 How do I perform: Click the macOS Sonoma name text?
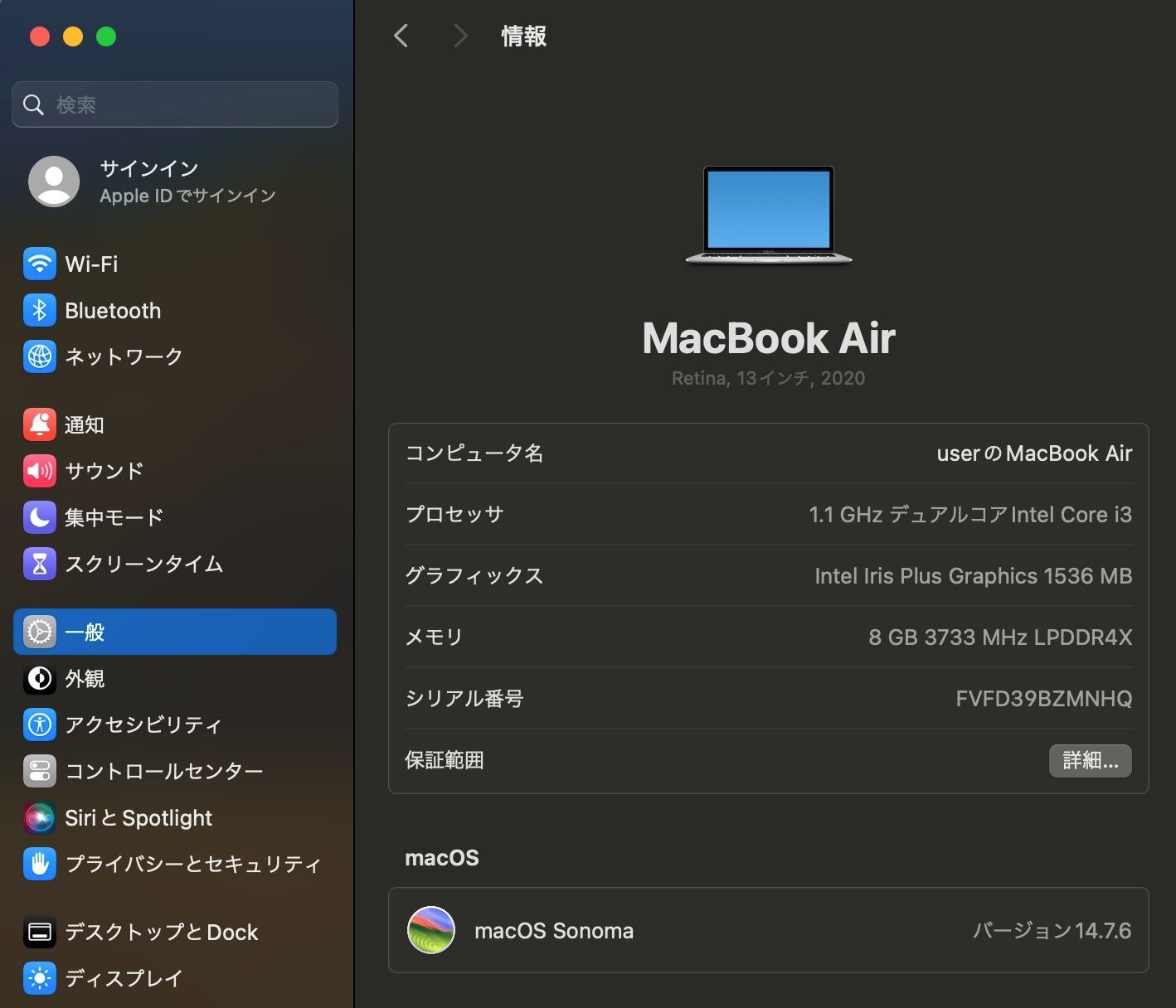point(554,931)
